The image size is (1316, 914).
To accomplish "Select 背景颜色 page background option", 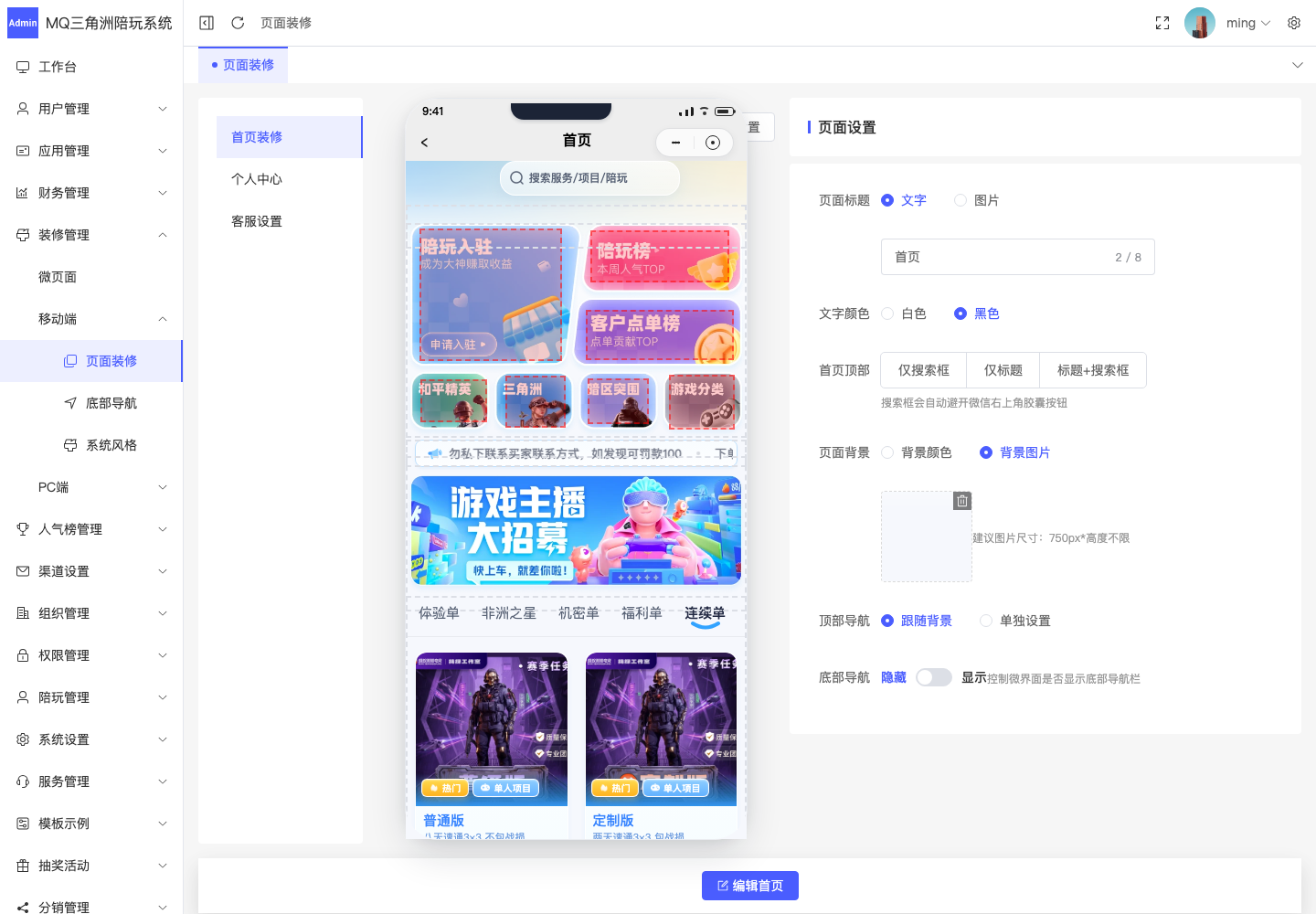I will pyautogui.click(x=917, y=452).
